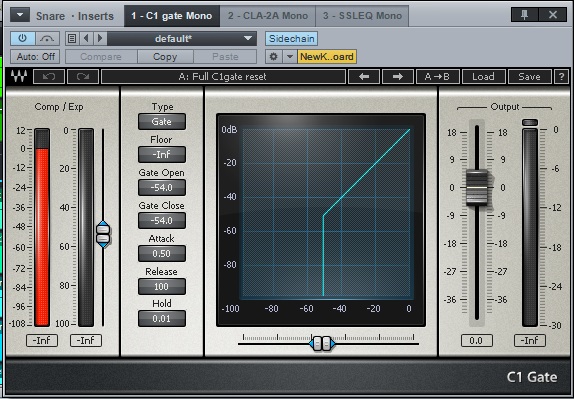Go to previous preset arrow
The height and width of the screenshot is (399, 574).
(x=86, y=38)
